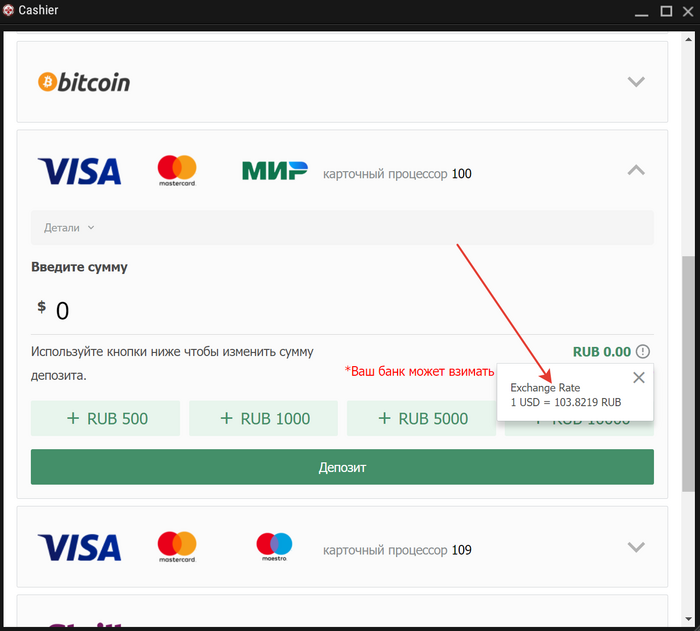Click the Visa logo in processor 109
The width and height of the screenshot is (700, 631).
pyautogui.click(x=79, y=547)
